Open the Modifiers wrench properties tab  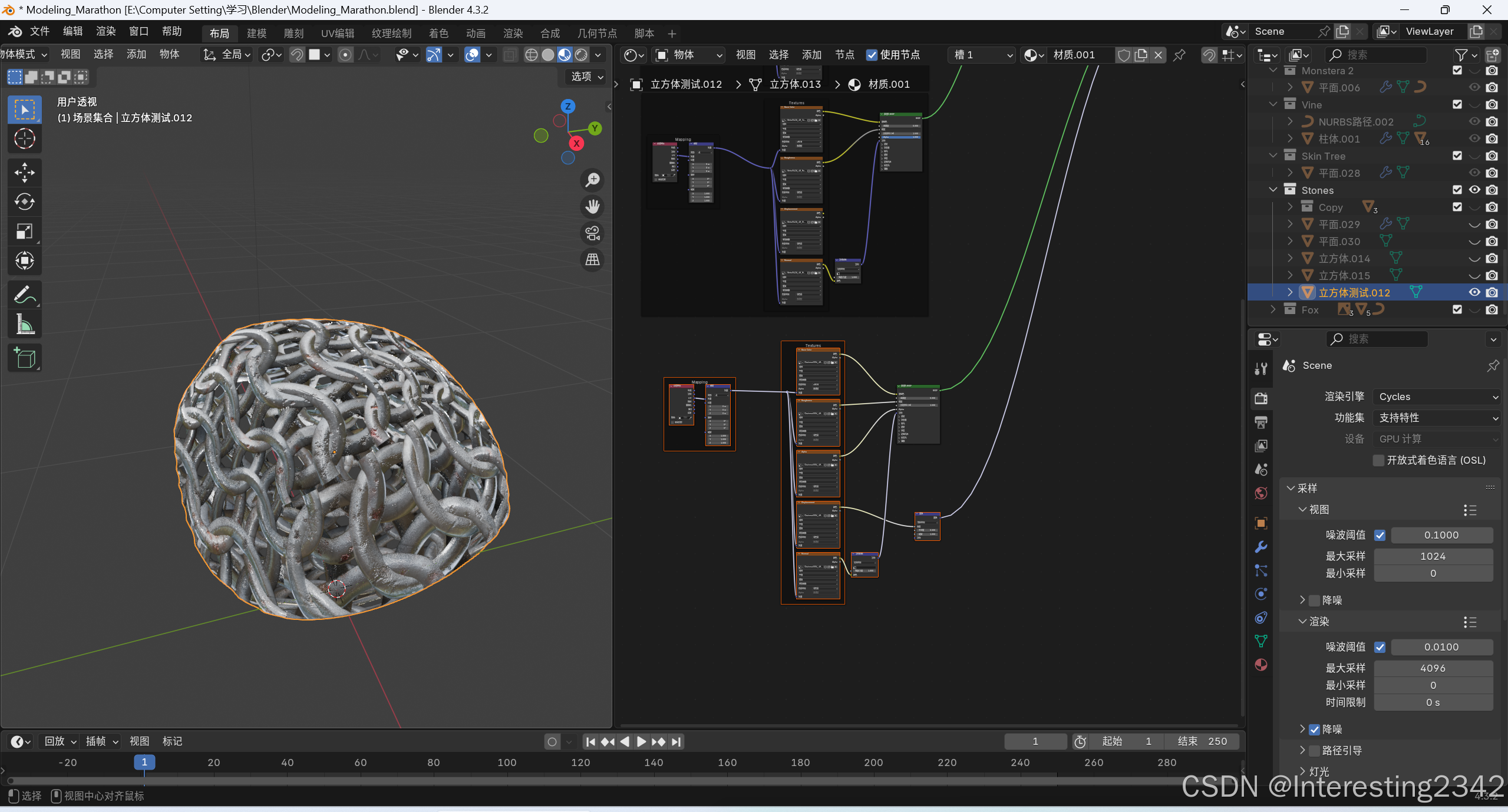(1261, 547)
